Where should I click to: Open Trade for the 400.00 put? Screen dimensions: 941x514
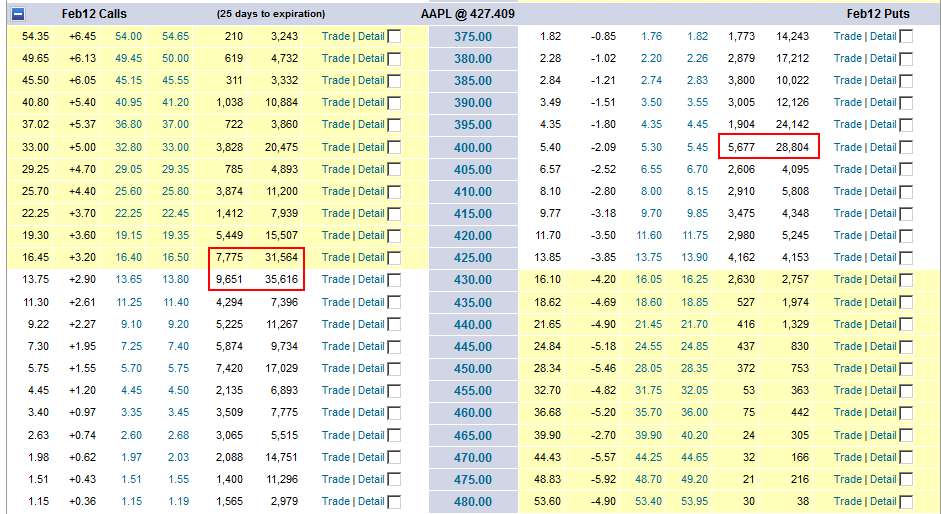click(847, 147)
